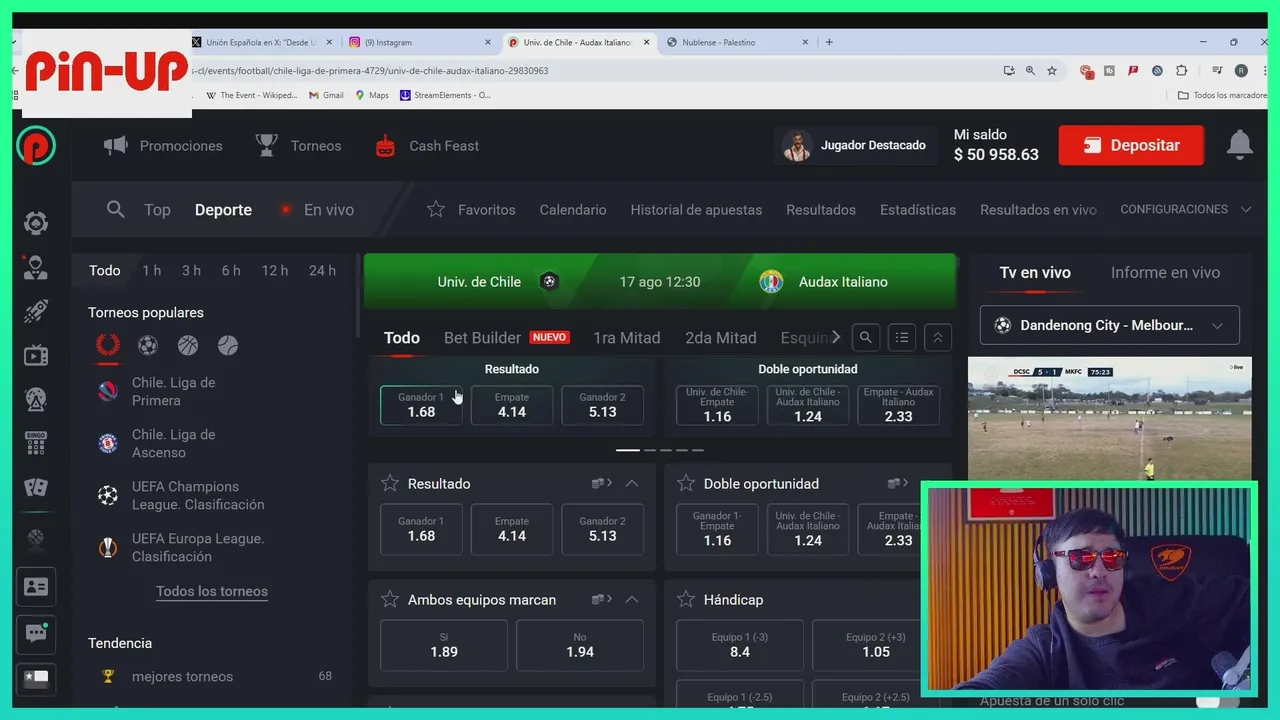Viewport: 1280px width, 720px height.
Task: Collapse all markets with double chevron button
Action: [x=938, y=337]
